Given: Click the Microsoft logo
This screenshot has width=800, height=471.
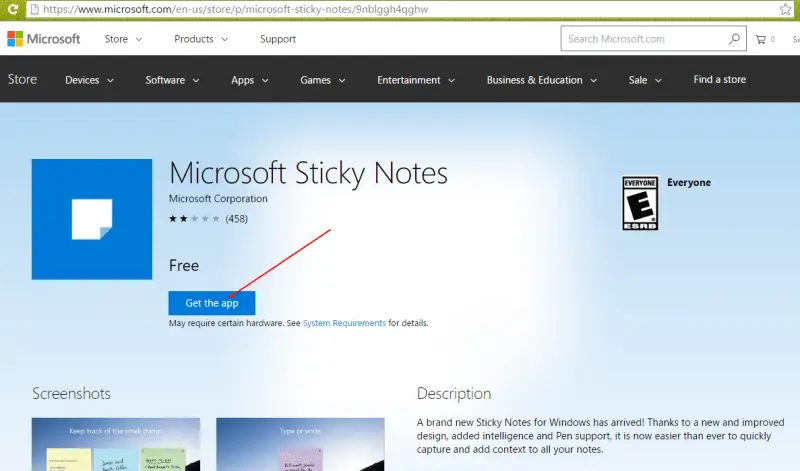Looking at the screenshot, I should click(43, 39).
